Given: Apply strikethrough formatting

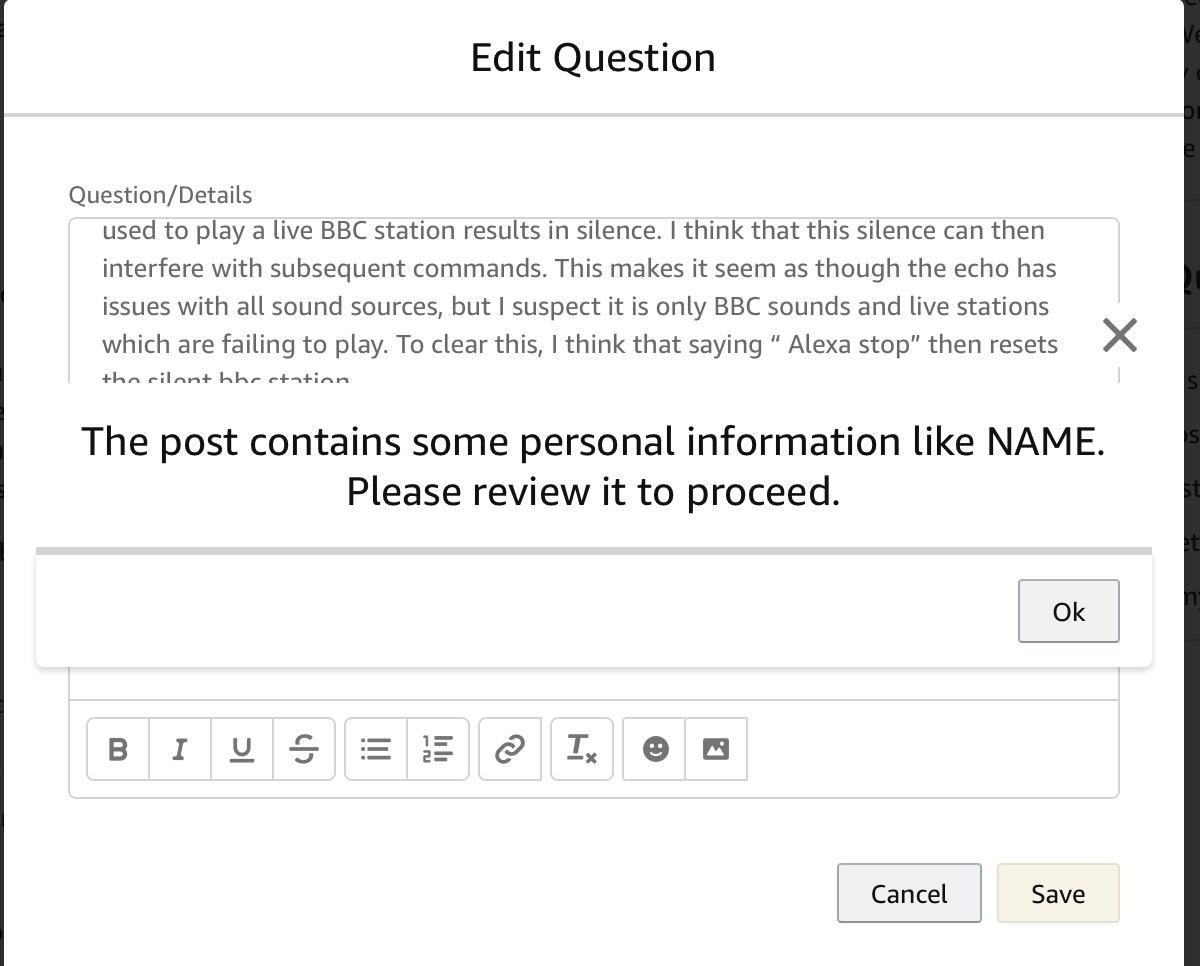Looking at the screenshot, I should click(304, 748).
